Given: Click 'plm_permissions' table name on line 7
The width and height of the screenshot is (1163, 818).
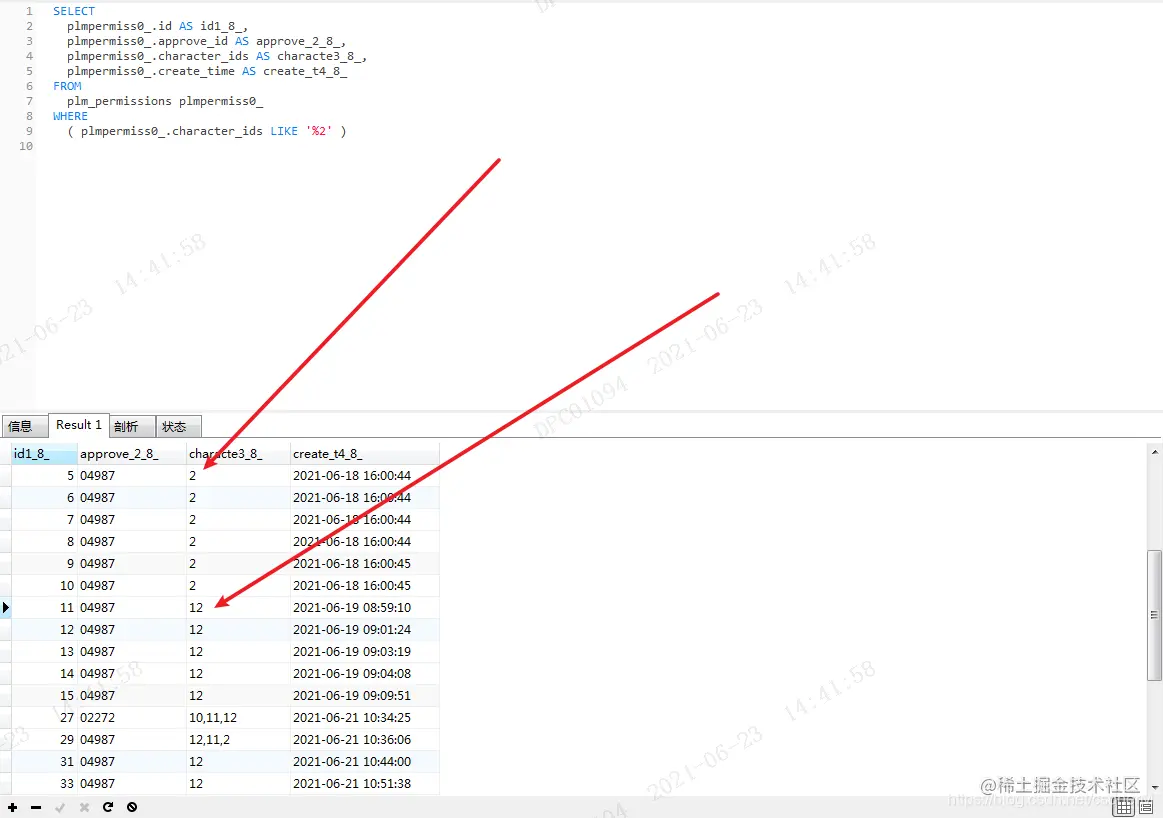Looking at the screenshot, I should pyautogui.click(x=119, y=101).
